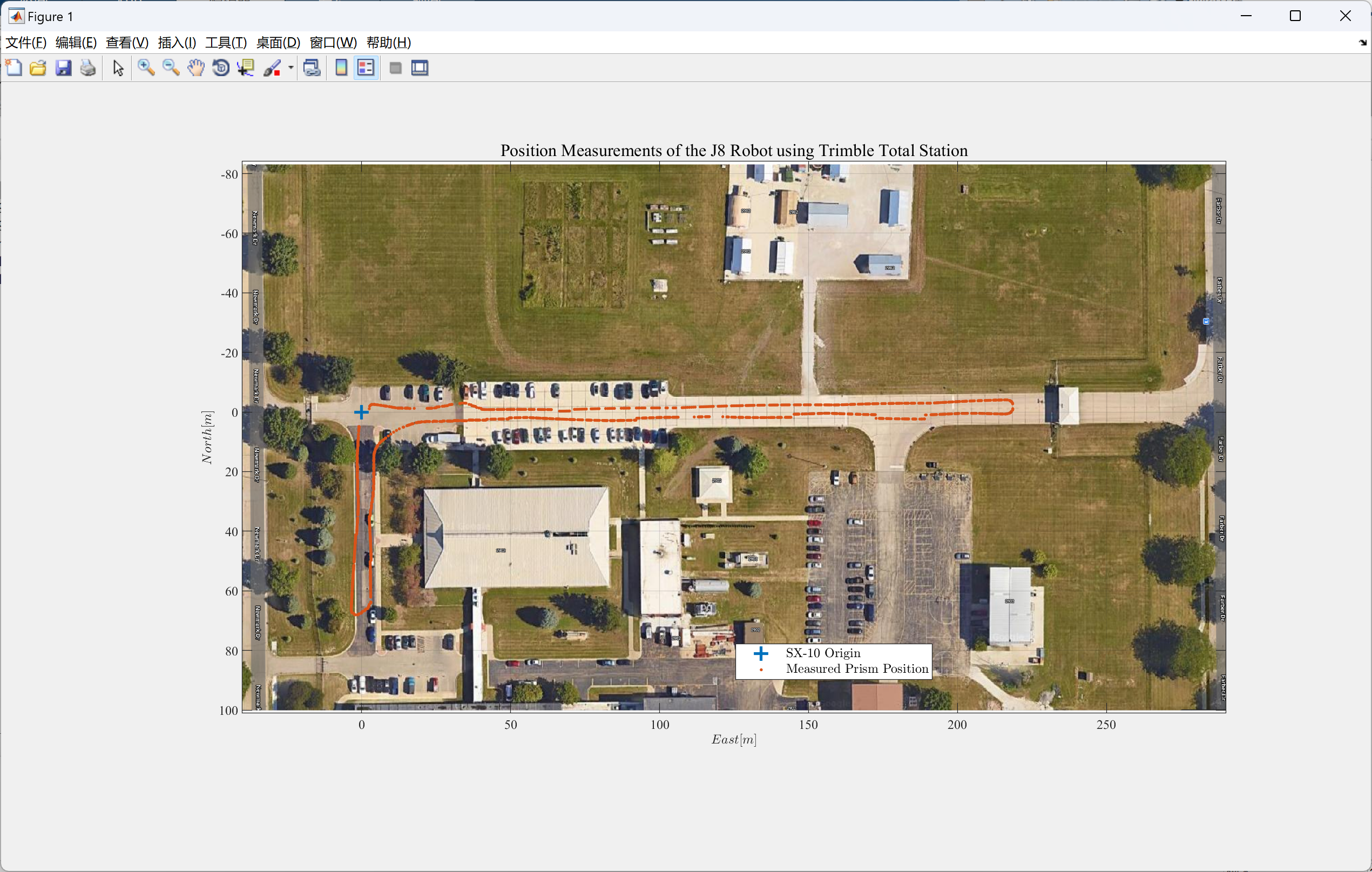Open the 工具(T) menu
1372x872 pixels.
point(226,43)
